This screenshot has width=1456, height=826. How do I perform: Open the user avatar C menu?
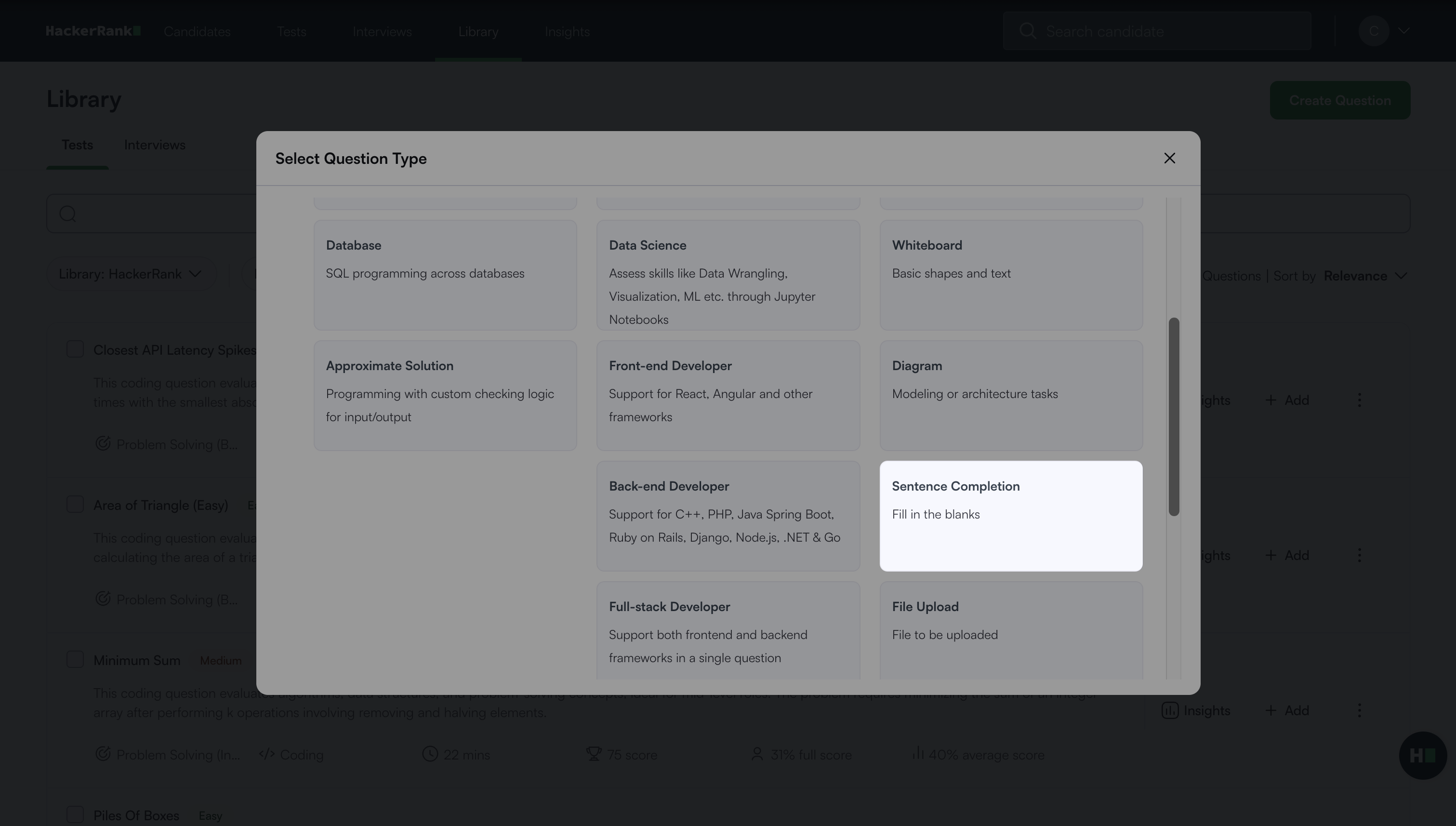1373,31
